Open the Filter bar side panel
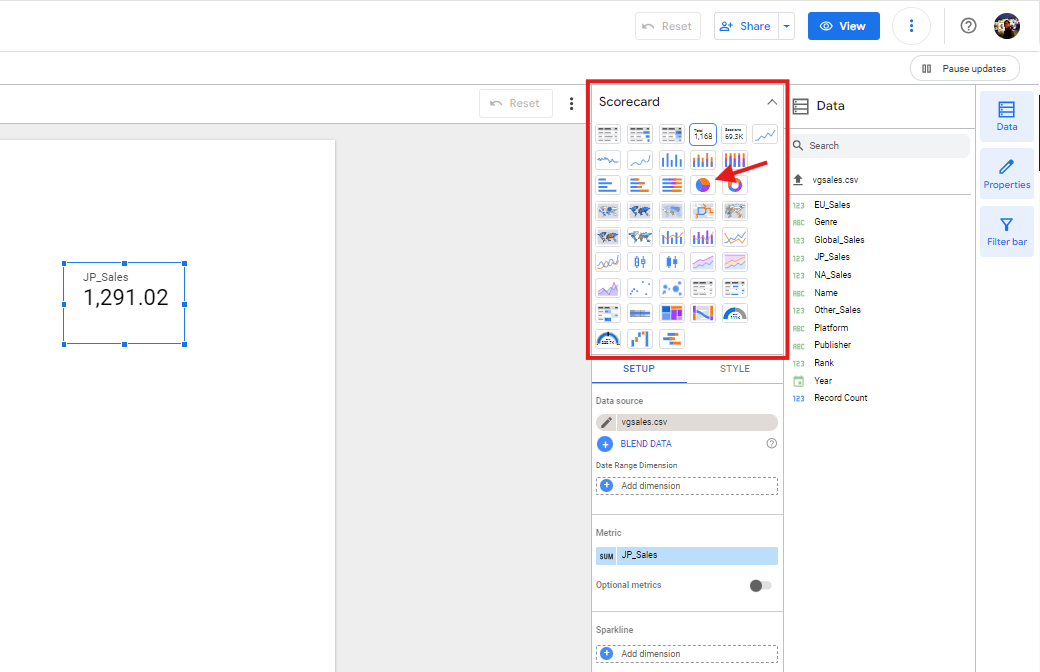Viewport: 1040px width, 672px height. pyautogui.click(x=1006, y=231)
